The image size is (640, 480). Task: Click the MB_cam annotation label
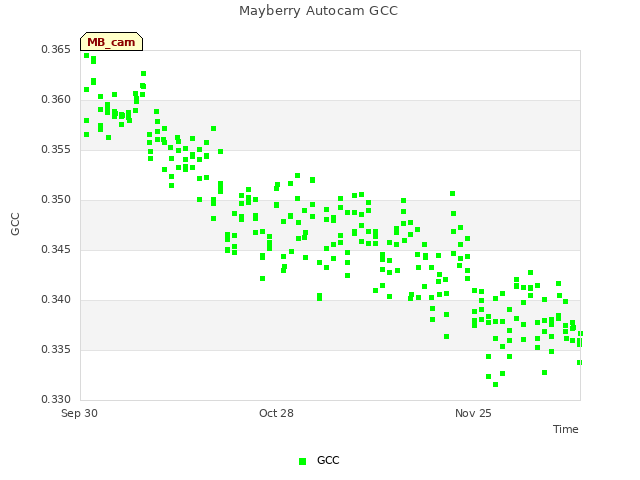(x=111, y=42)
